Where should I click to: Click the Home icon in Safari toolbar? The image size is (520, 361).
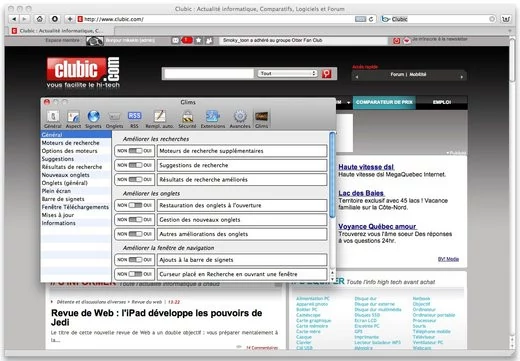40,19
